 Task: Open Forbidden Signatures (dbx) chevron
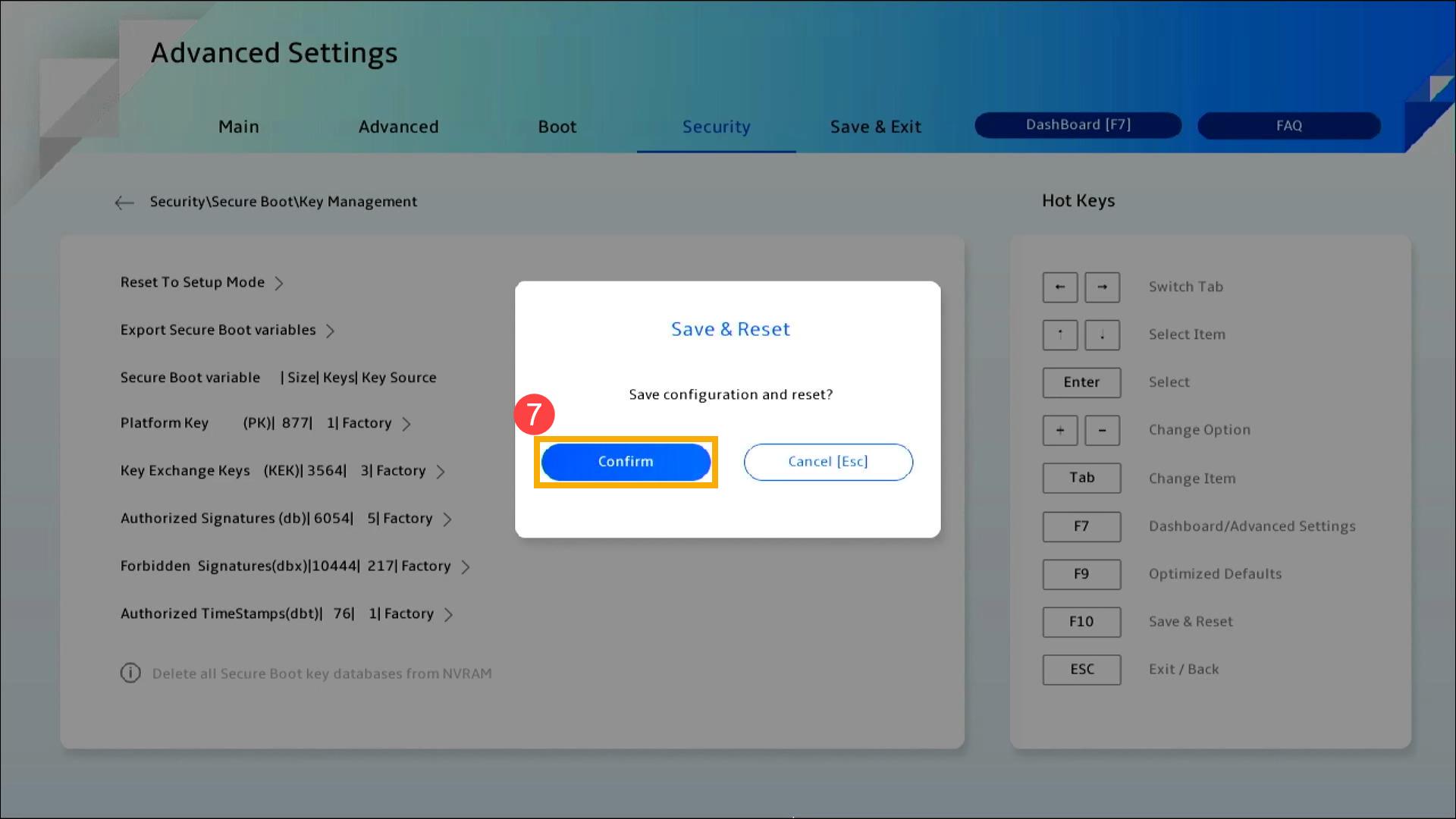(x=466, y=567)
